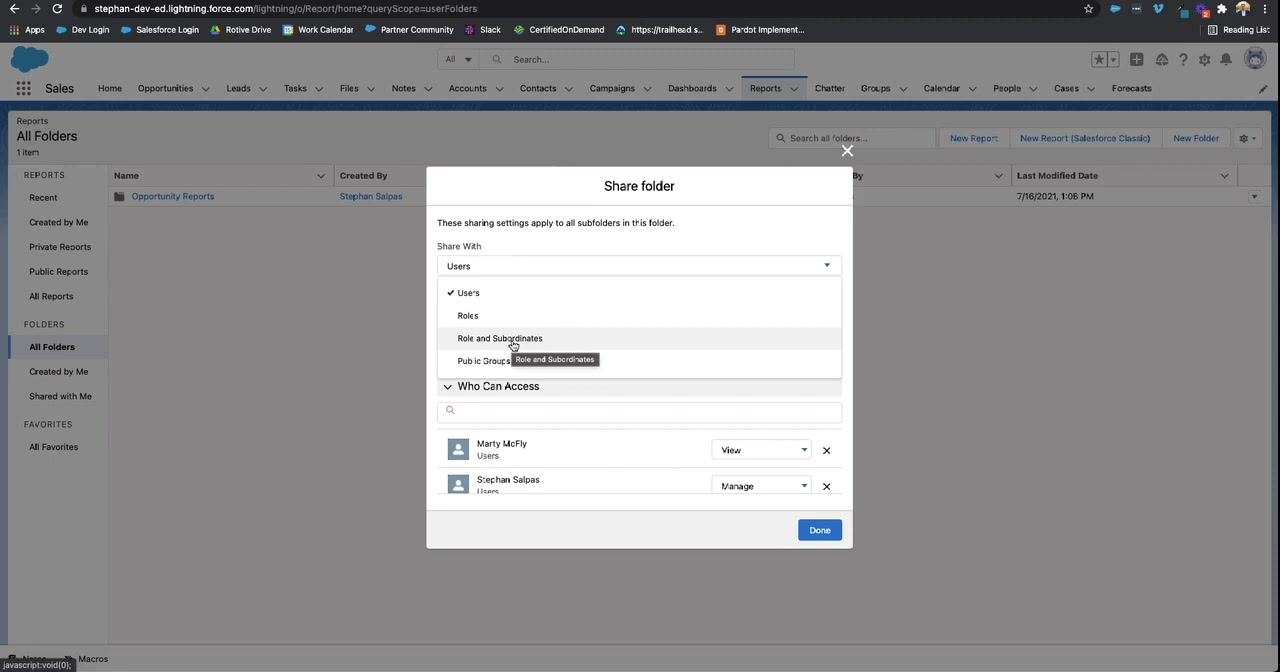Go to the Home tab
This screenshot has width=1280, height=672.
click(x=110, y=89)
